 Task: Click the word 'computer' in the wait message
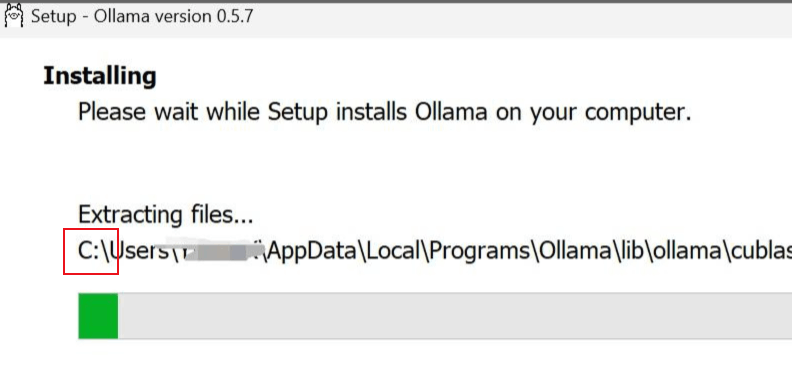tap(638, 113)
